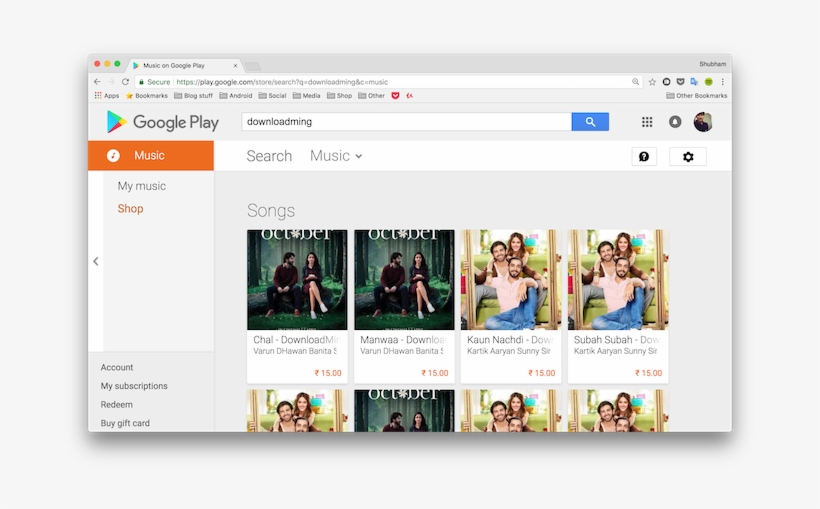
Task: Expand the Music category dropdown
Action: (x=336, y=156)
